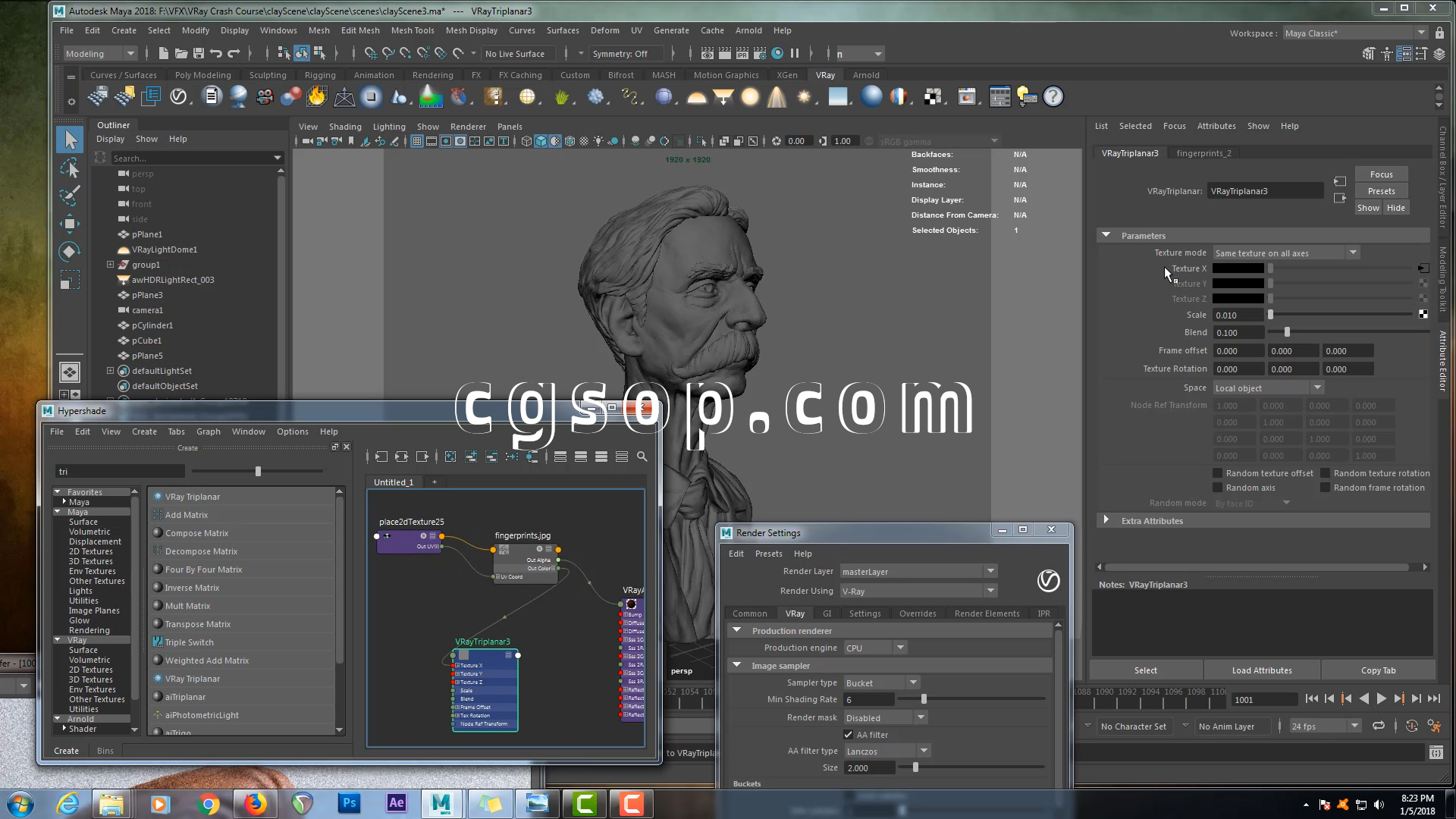
Task: Switch to the GI tab in Render Settings
Action: pyautogui.click(x=827, y=613)
